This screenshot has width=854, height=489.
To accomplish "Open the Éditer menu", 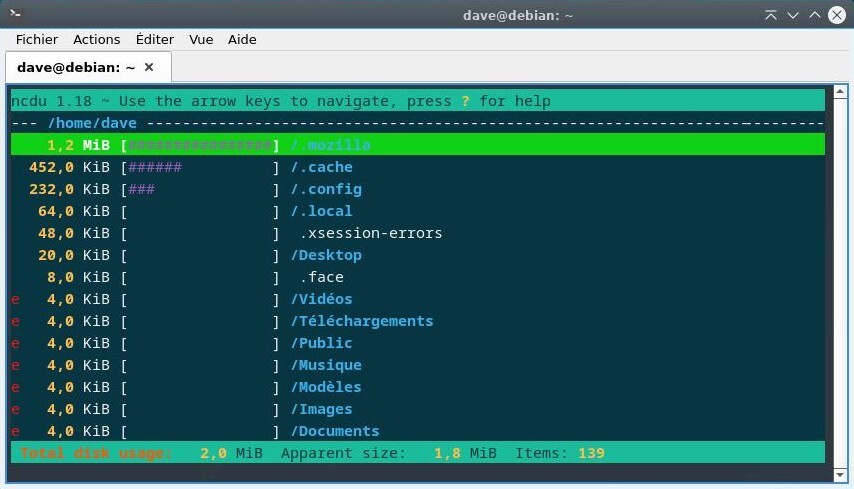I will [x=154, y=39].
